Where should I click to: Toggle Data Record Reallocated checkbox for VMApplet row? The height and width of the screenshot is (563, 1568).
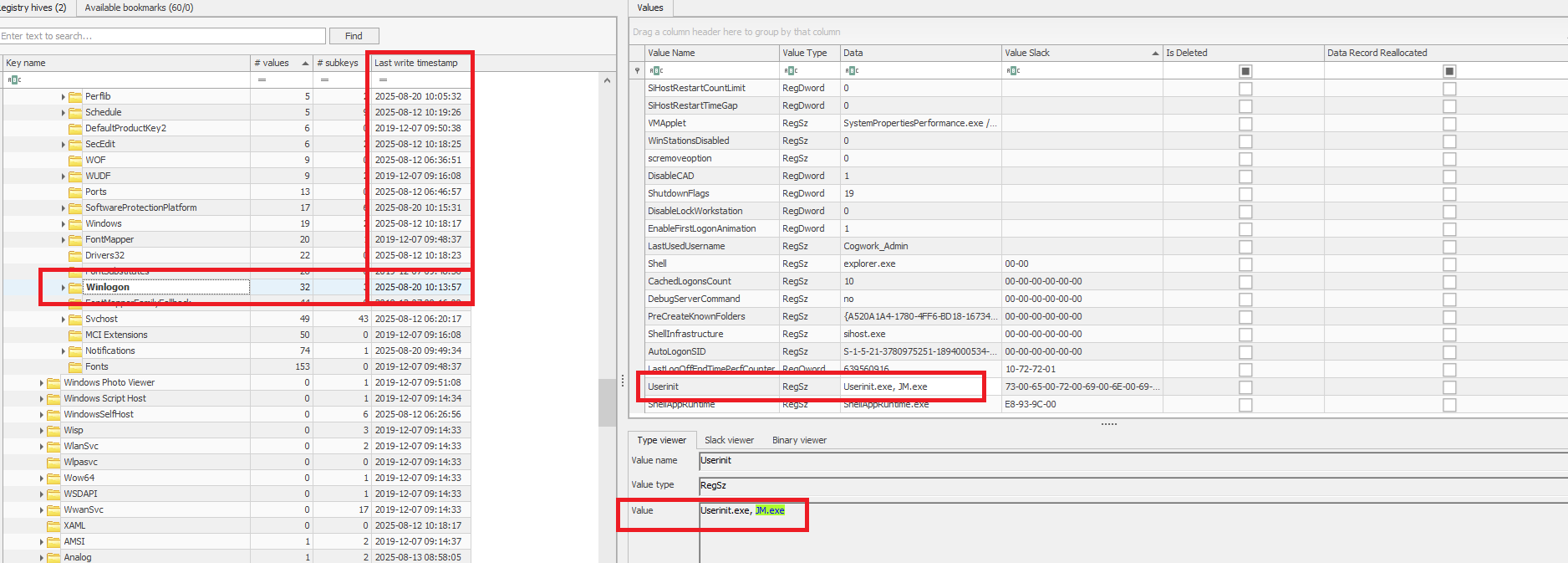[x=1449, y=124]
